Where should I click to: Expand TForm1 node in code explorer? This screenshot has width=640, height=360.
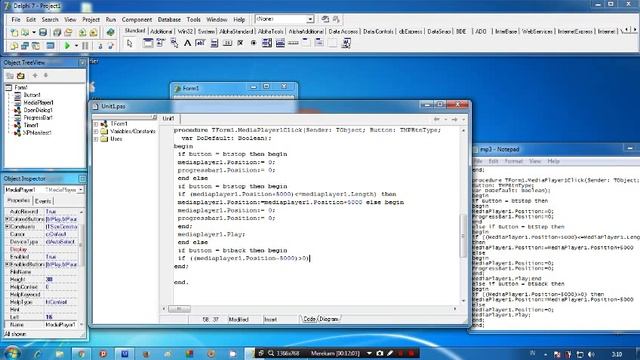(96, 124)
